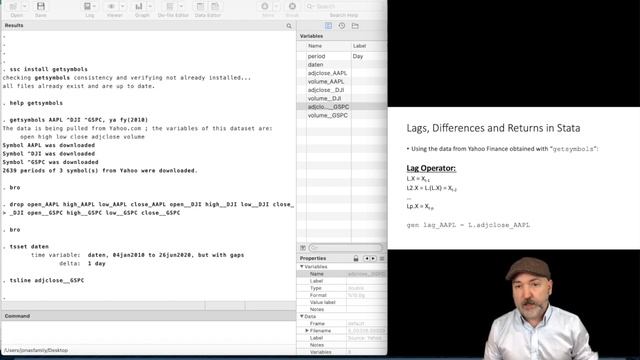Open the dropdown arrow next to Graph

[150, 6]
